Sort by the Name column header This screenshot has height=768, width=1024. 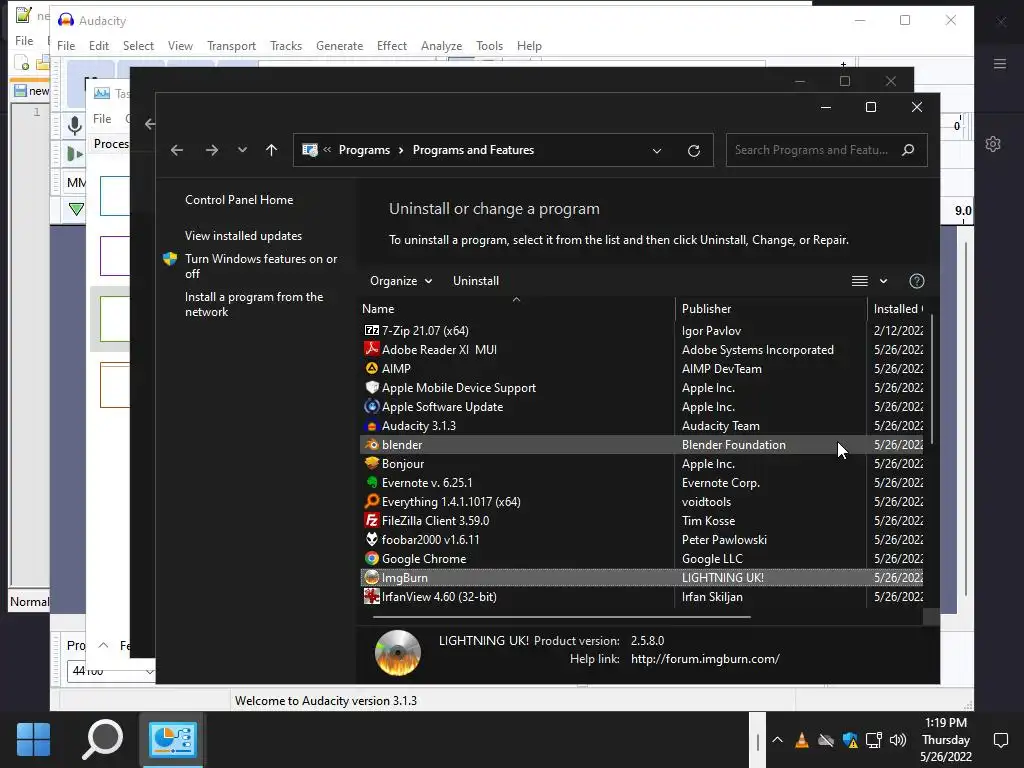tap(516, 309)
